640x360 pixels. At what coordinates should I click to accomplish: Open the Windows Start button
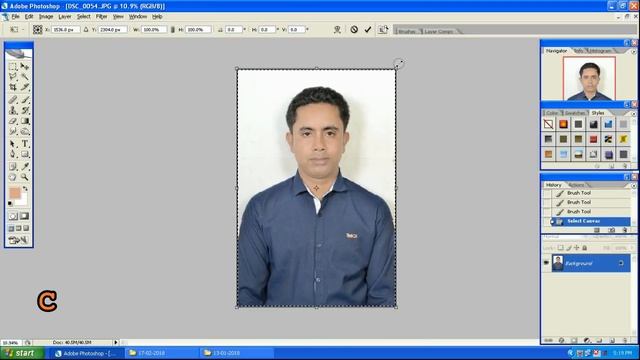click(22, 353)
